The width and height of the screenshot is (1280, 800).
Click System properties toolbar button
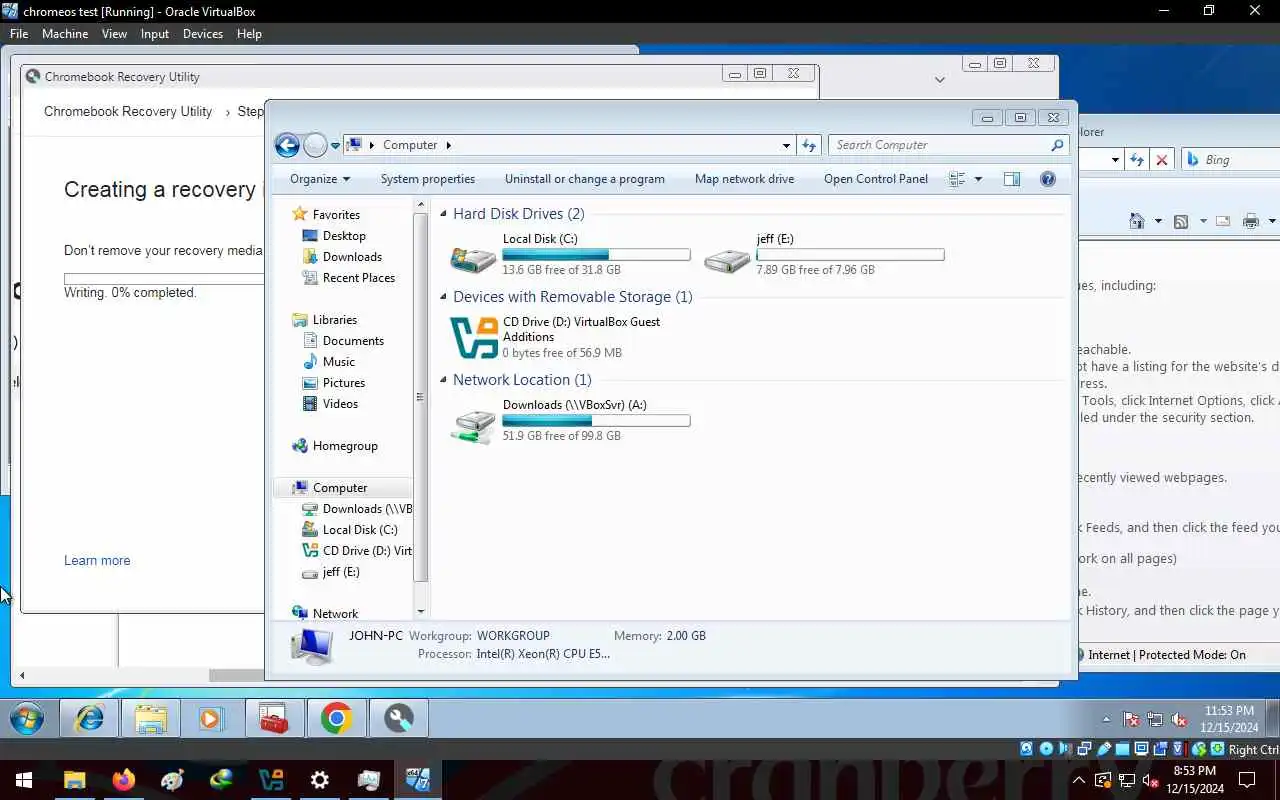pyautogui.click(x=428, y=179)
